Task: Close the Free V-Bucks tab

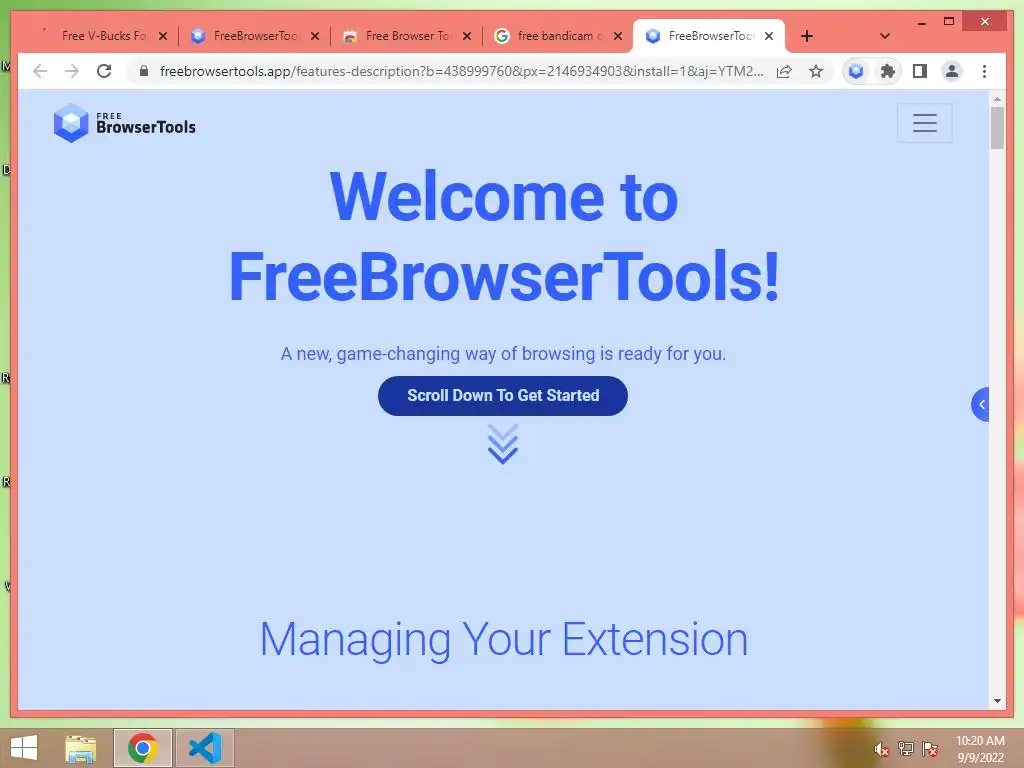Action: click(163, 36)
